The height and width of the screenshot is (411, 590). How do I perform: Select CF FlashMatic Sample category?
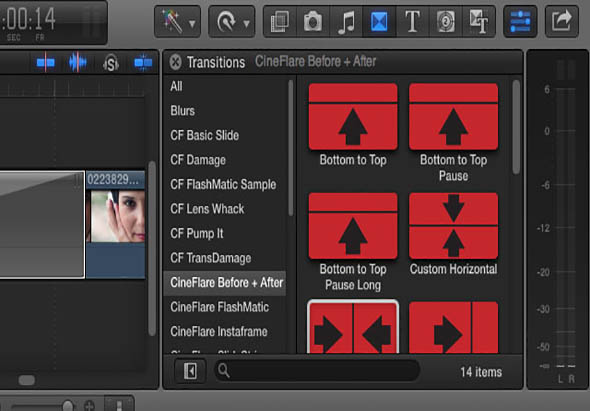coord(225,184)
